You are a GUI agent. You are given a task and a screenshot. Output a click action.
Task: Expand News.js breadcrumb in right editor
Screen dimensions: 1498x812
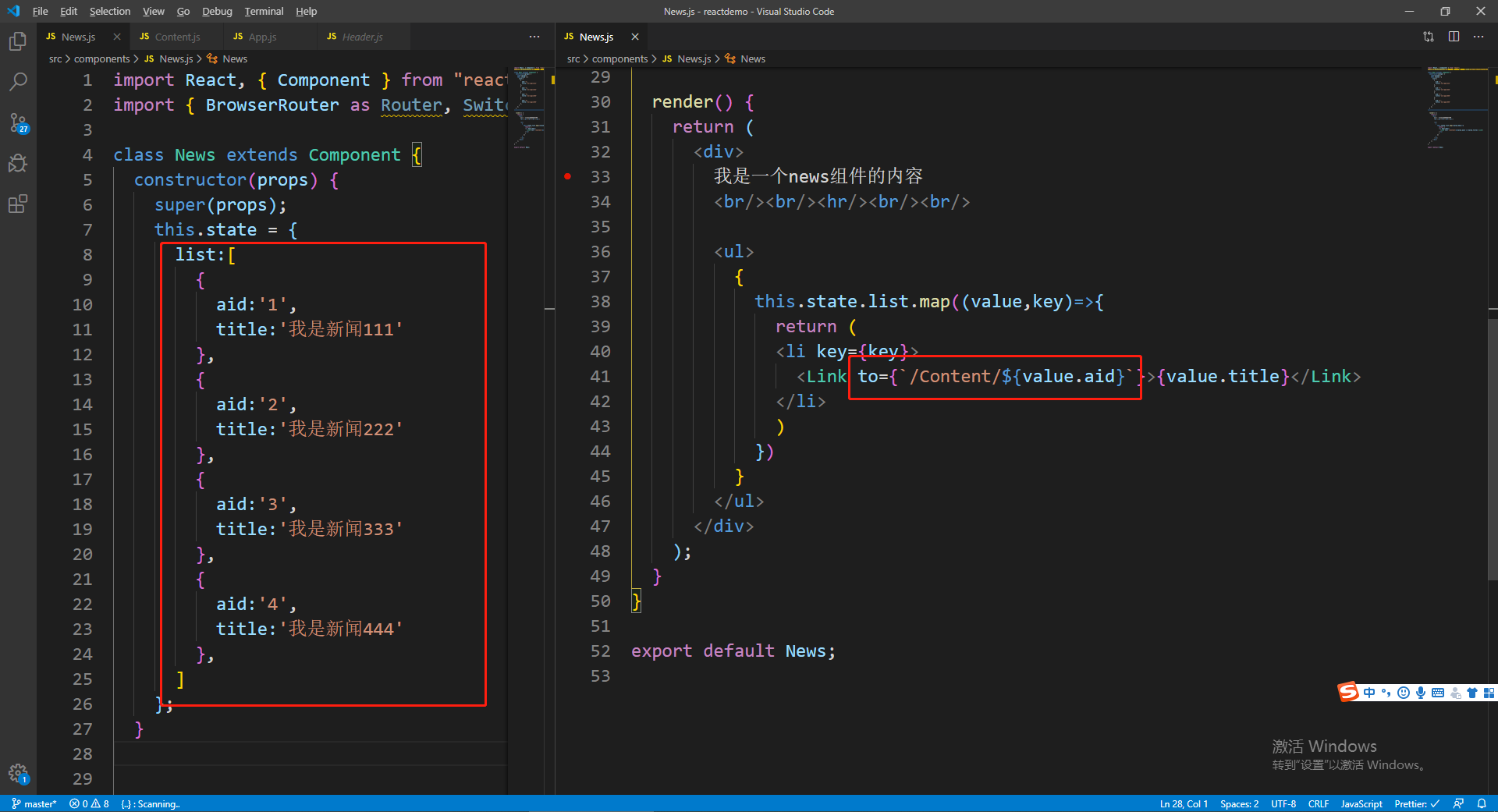coord(687,59)
